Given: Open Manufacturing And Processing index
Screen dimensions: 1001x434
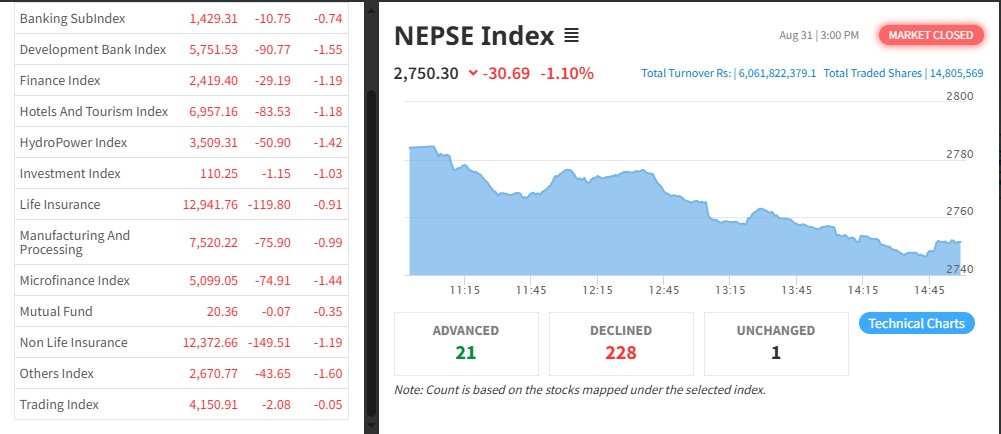Looking at the screenshot, I should tap(75, 242).
